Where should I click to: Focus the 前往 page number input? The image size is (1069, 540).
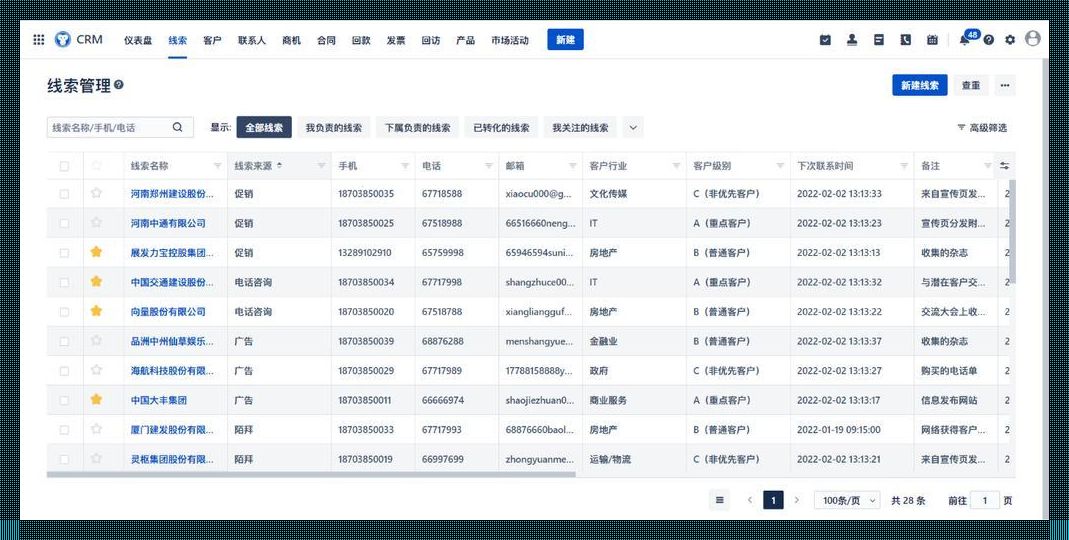984,500
